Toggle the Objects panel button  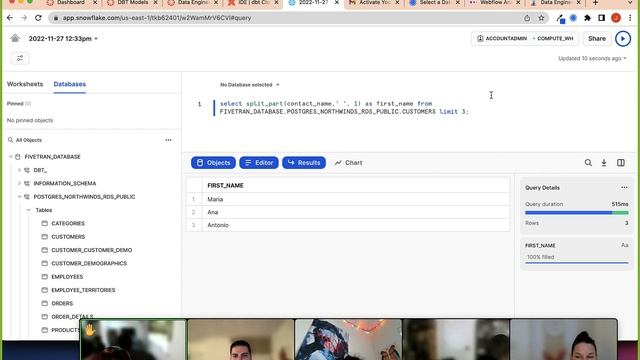(213, 163)
